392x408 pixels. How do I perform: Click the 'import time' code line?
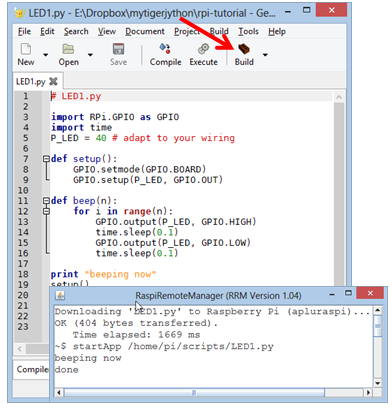click(81, 127)
